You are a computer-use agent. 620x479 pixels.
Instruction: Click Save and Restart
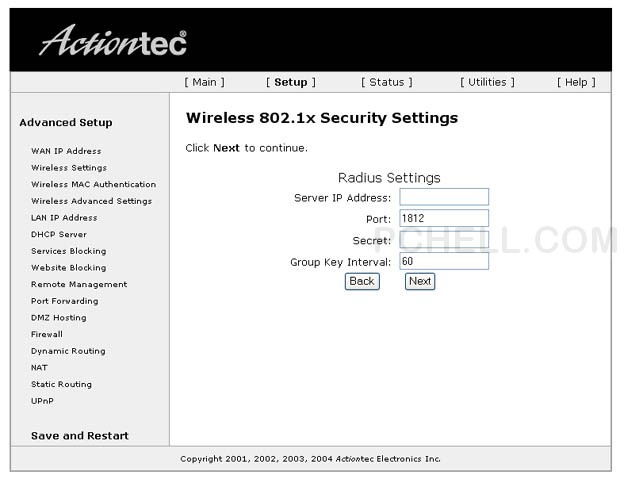click(79, 436)
